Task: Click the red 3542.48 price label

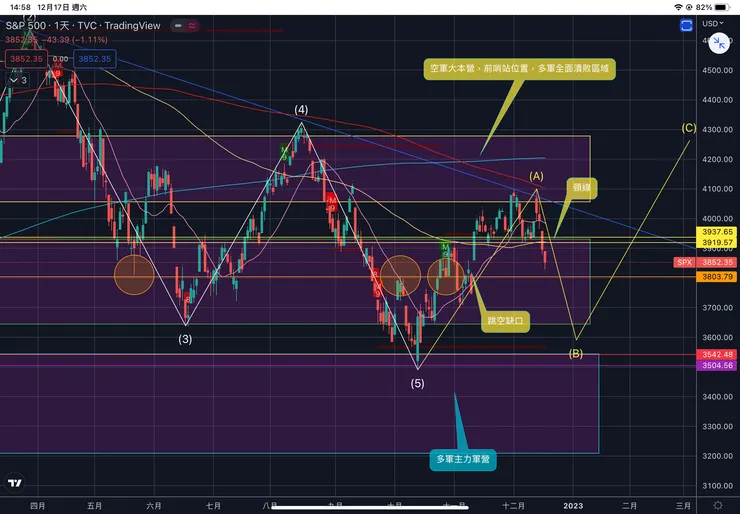Action: [x=717, y=354]
